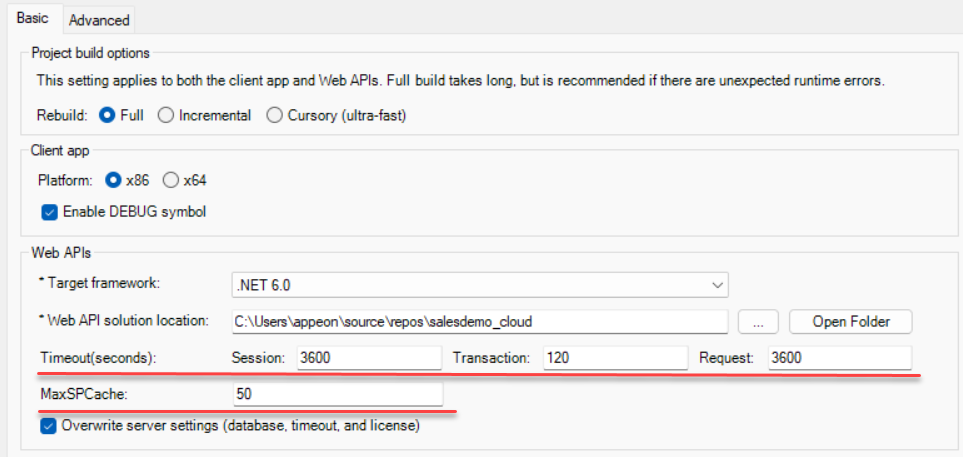
Task: Select the Full rebuild radio button
Action: coord(107,115)
